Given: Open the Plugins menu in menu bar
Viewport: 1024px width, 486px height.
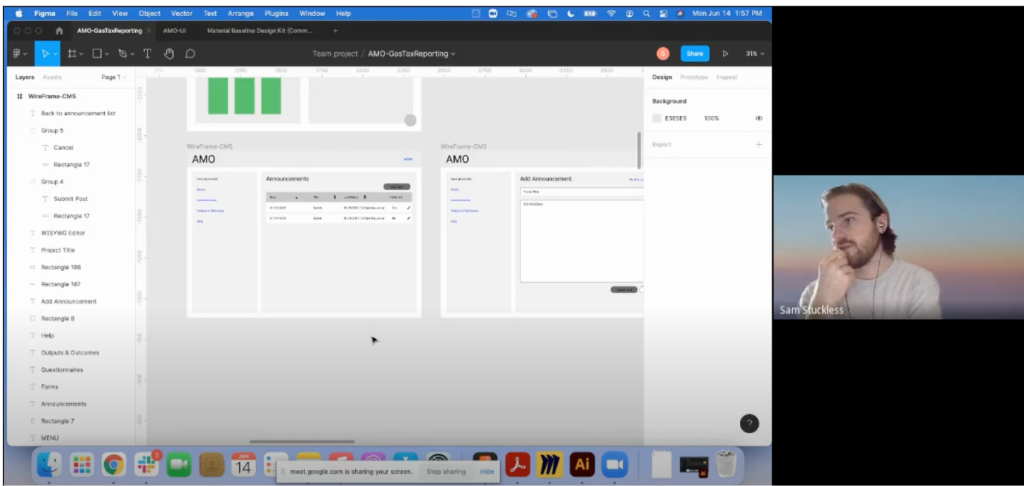Looking at the screenshot, I should pos(277,13).
